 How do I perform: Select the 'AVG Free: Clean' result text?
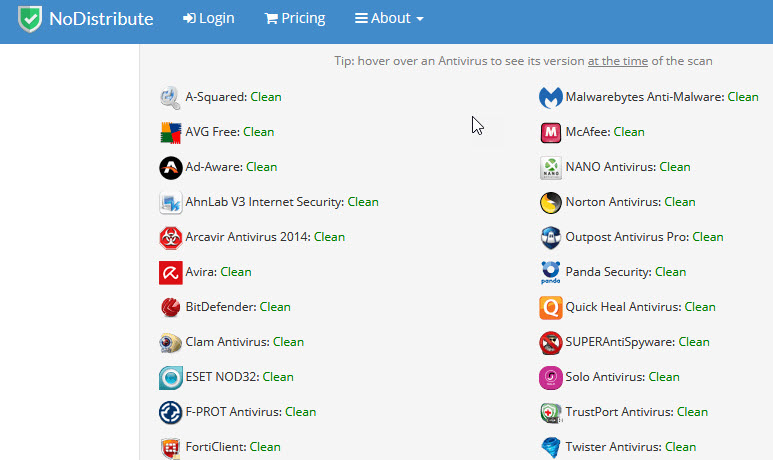tap(230, 132)
